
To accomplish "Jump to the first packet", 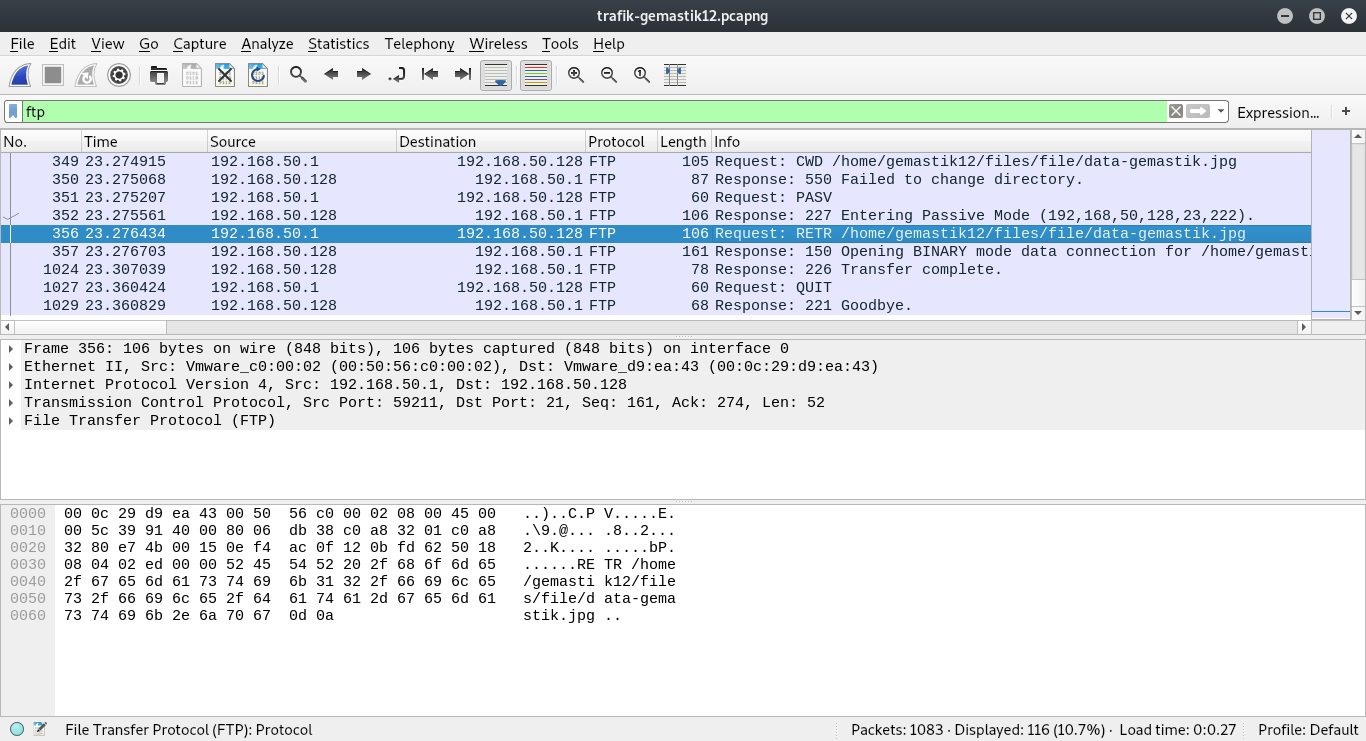I will tap(430, 75).
